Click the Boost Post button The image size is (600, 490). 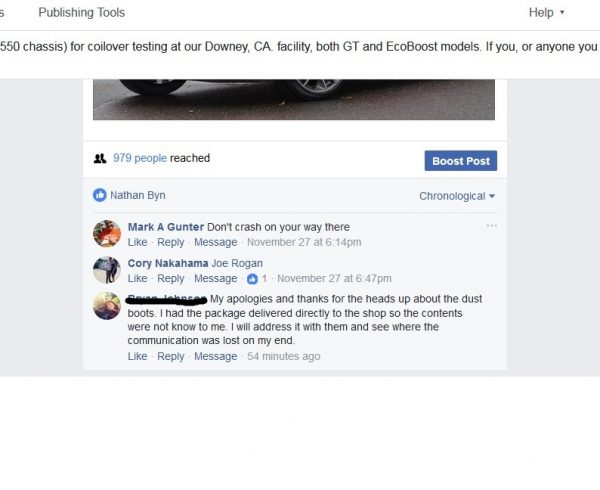461,161
